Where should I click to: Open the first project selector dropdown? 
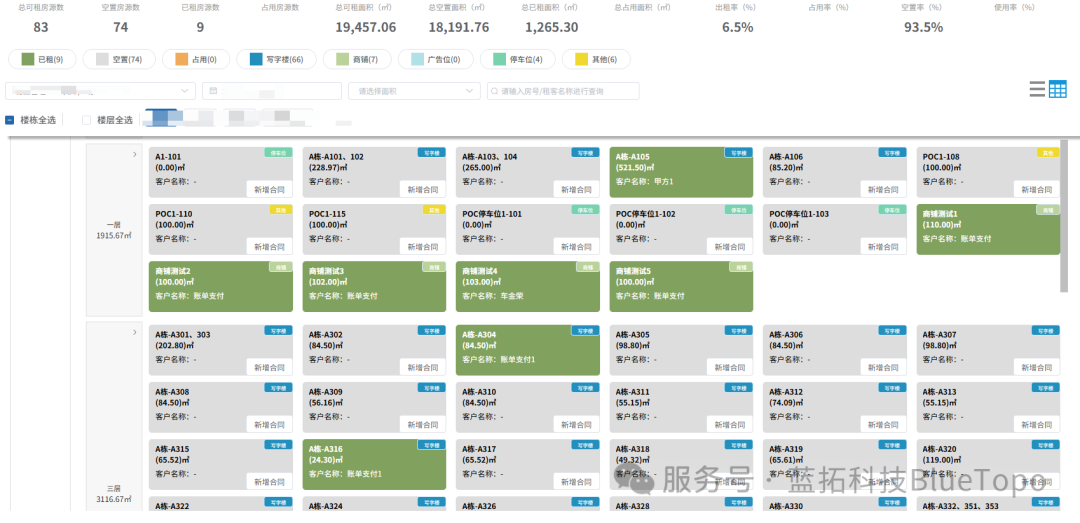tap(100, 91)
